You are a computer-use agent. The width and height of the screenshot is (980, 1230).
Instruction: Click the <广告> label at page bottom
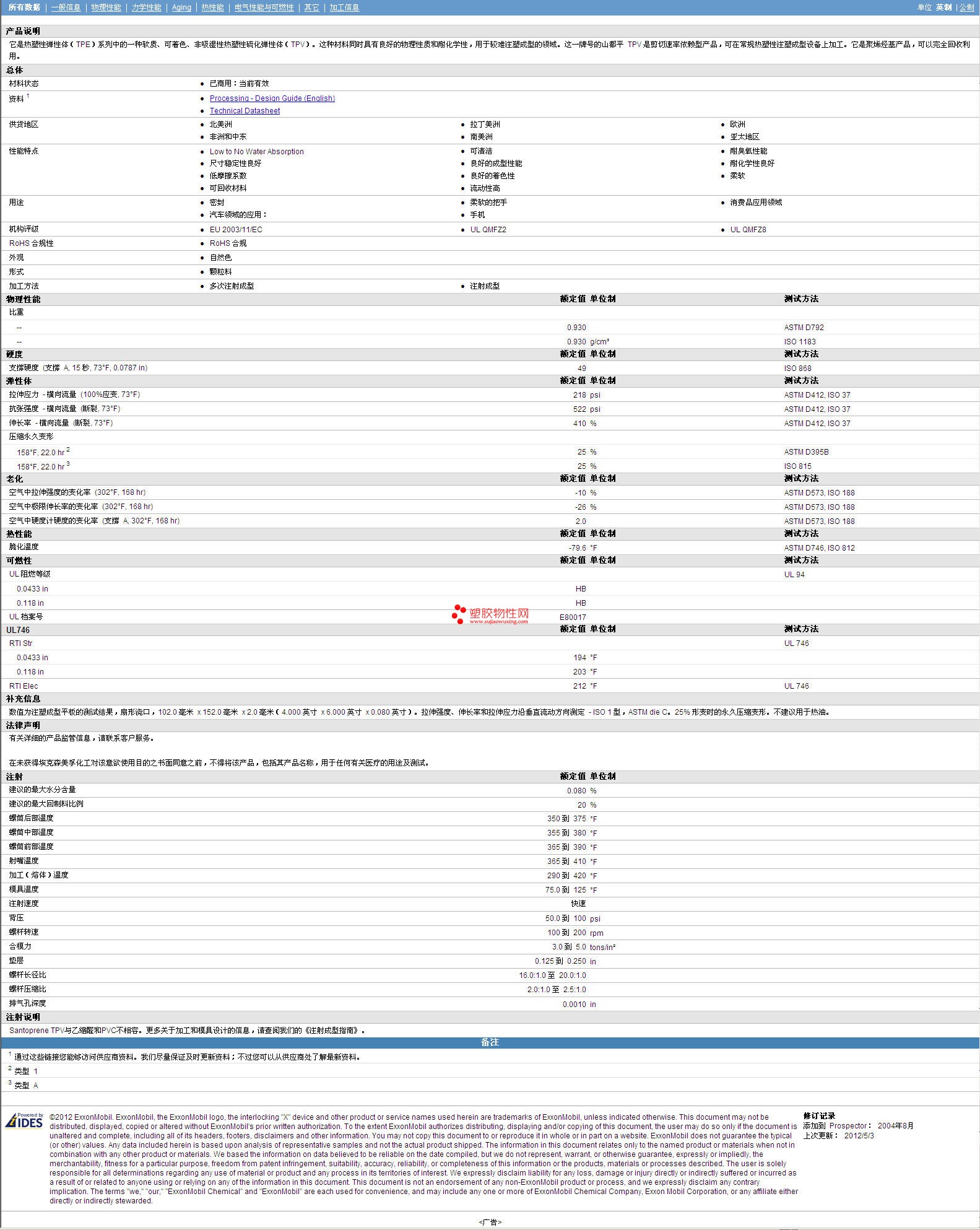(490, 1222)
